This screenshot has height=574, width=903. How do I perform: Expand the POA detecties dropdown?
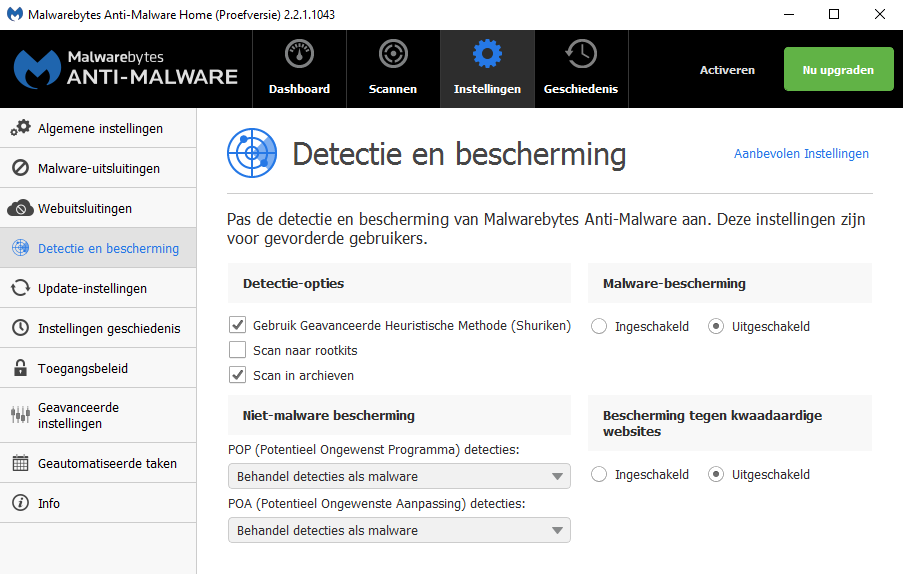[x=399, y=530]
